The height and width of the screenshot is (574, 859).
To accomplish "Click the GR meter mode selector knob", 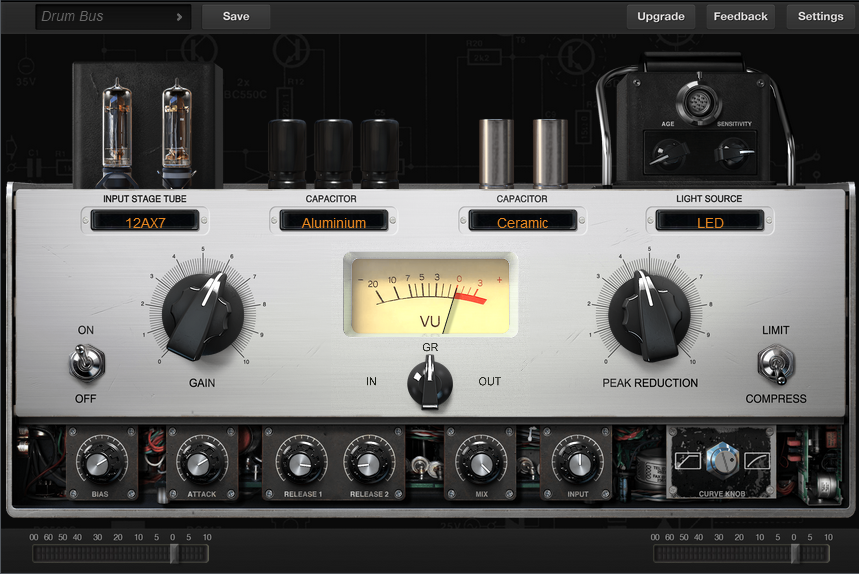I will pyautogui.click(x=430, y=382).
